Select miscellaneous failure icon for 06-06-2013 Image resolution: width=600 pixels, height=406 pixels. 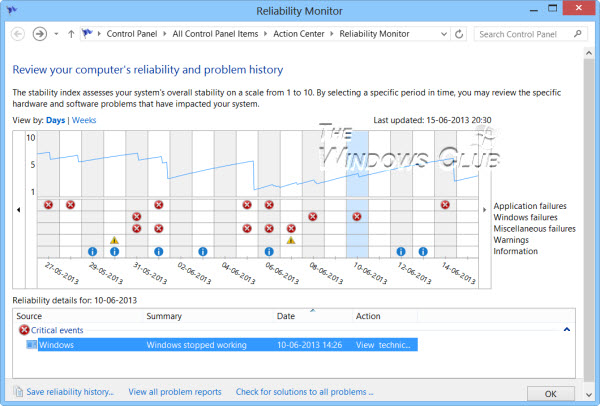[x=269, y=228]
